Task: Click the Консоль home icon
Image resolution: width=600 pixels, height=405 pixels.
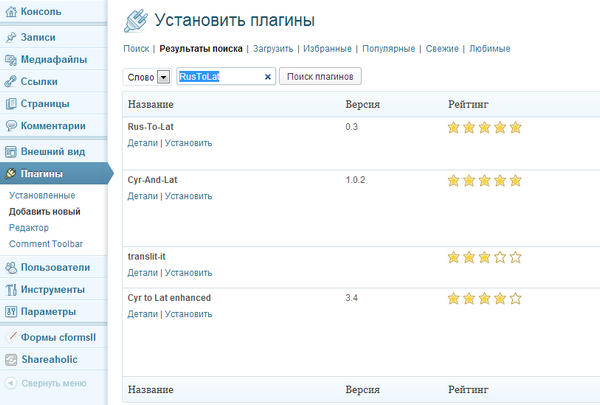Action: click(11, 12)
